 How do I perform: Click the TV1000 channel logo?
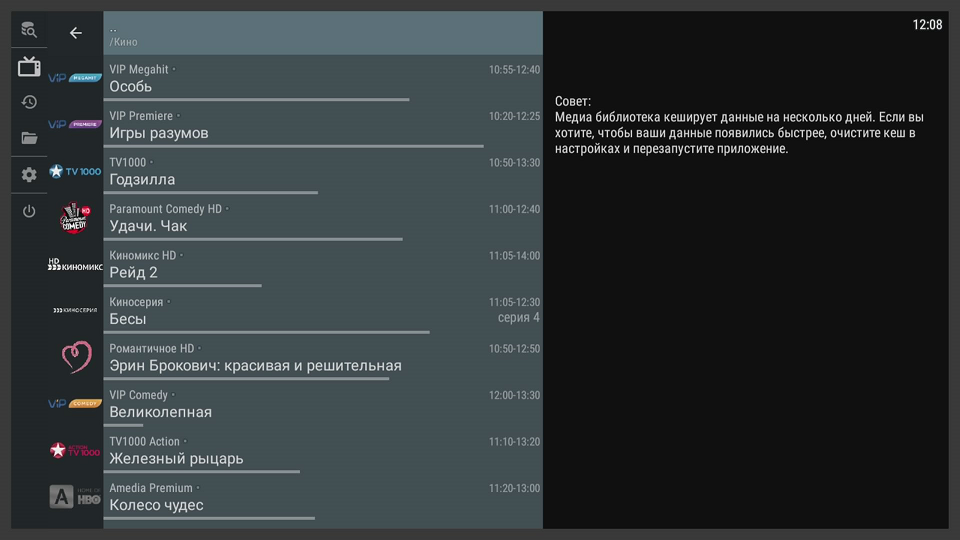[x=75, y=171]
